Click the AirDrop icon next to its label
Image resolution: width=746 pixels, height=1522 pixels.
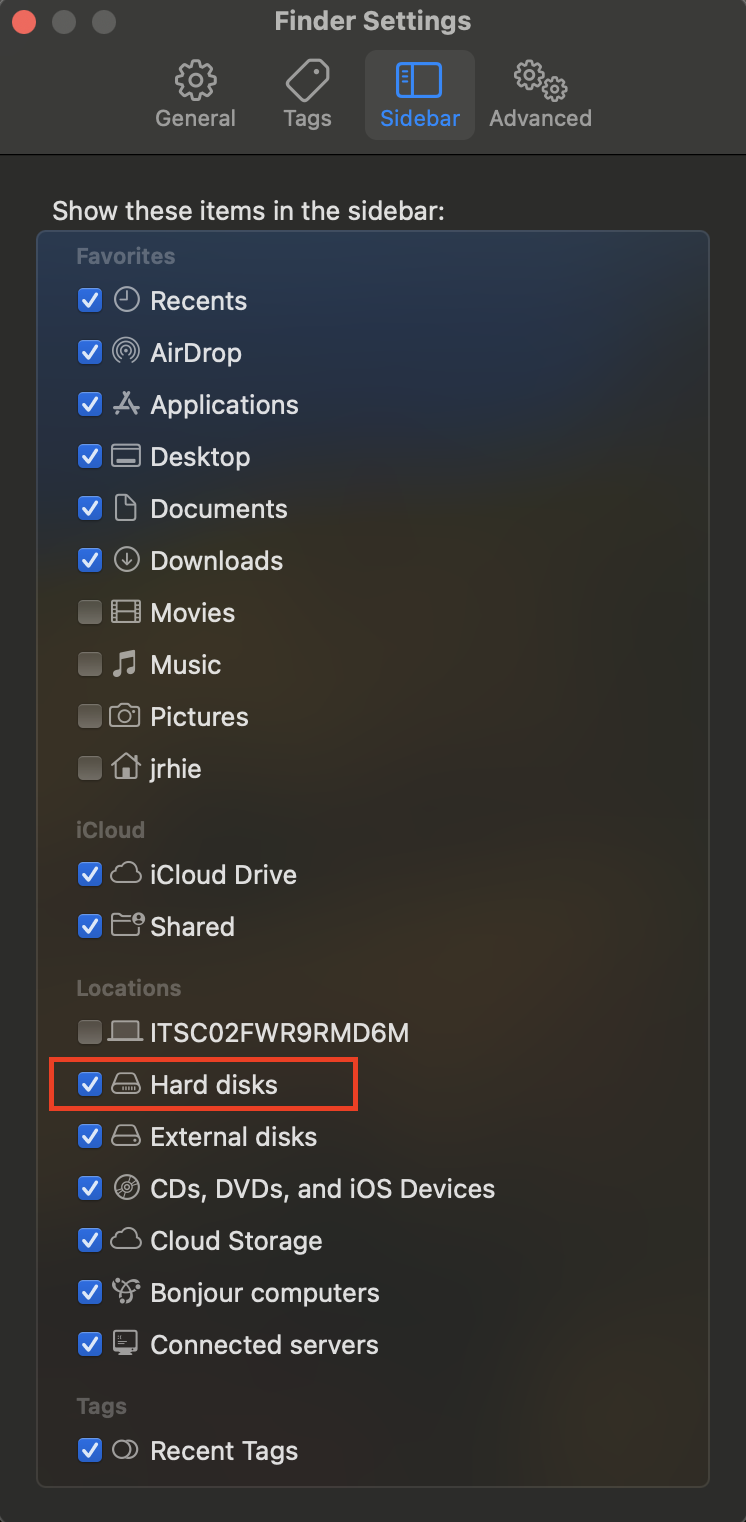click(x=126, y=352)
